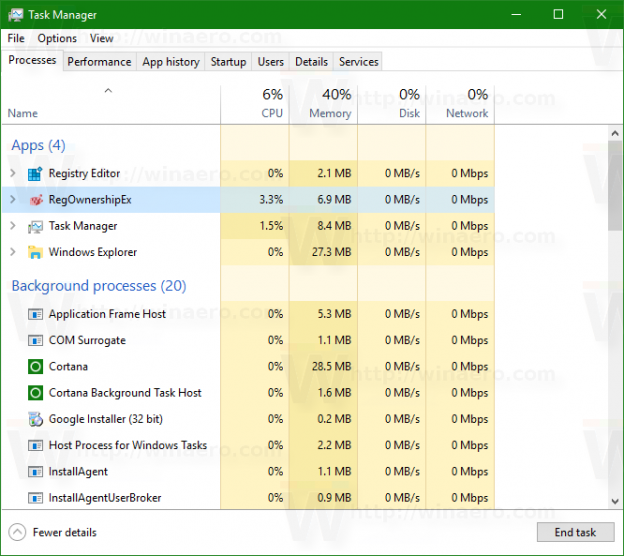The width and height of the screenshot is (624, 556).
Task: Switch to the Details tab
Action: pyautogui.click(x=311, y=62)
